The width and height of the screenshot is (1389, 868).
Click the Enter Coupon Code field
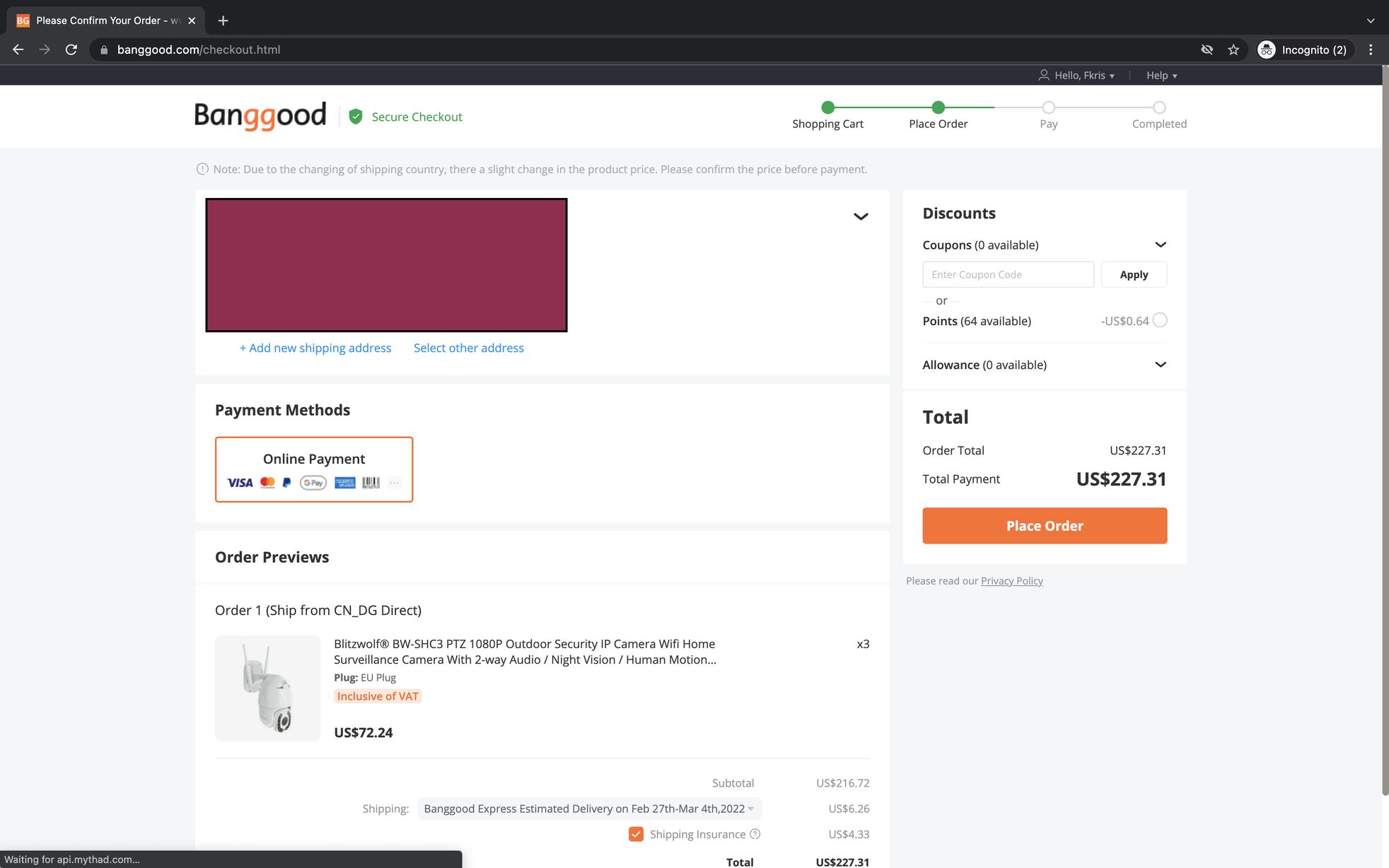(x=1008, y=274)
